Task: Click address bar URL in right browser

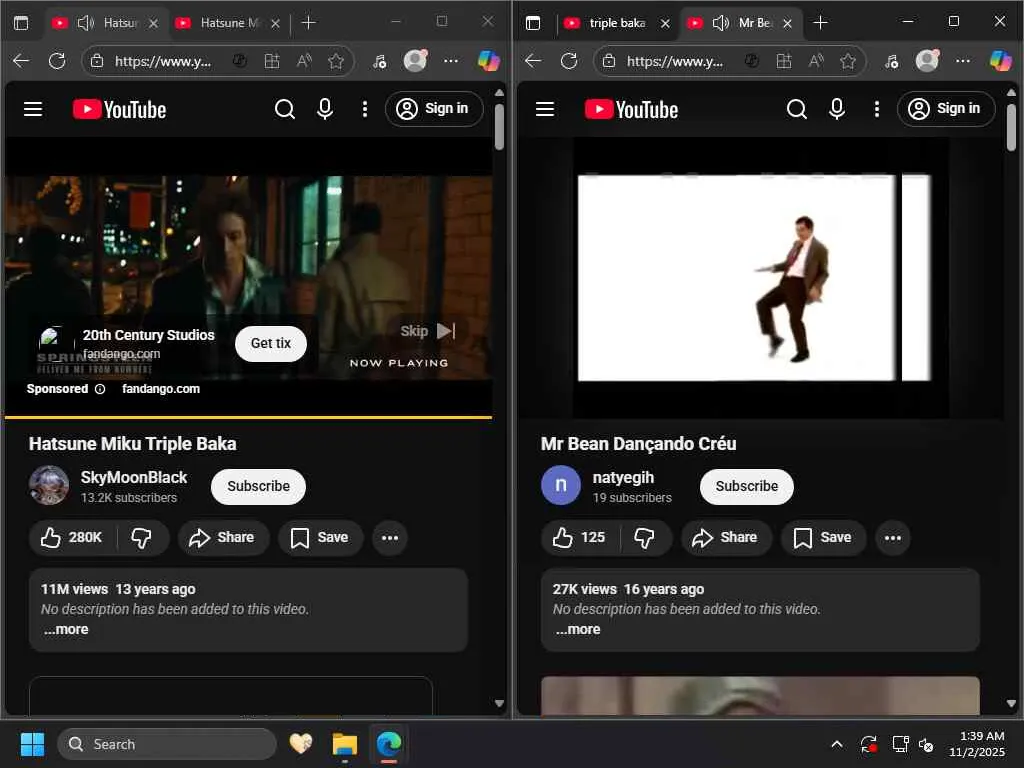Action: [x=675, y=61]
